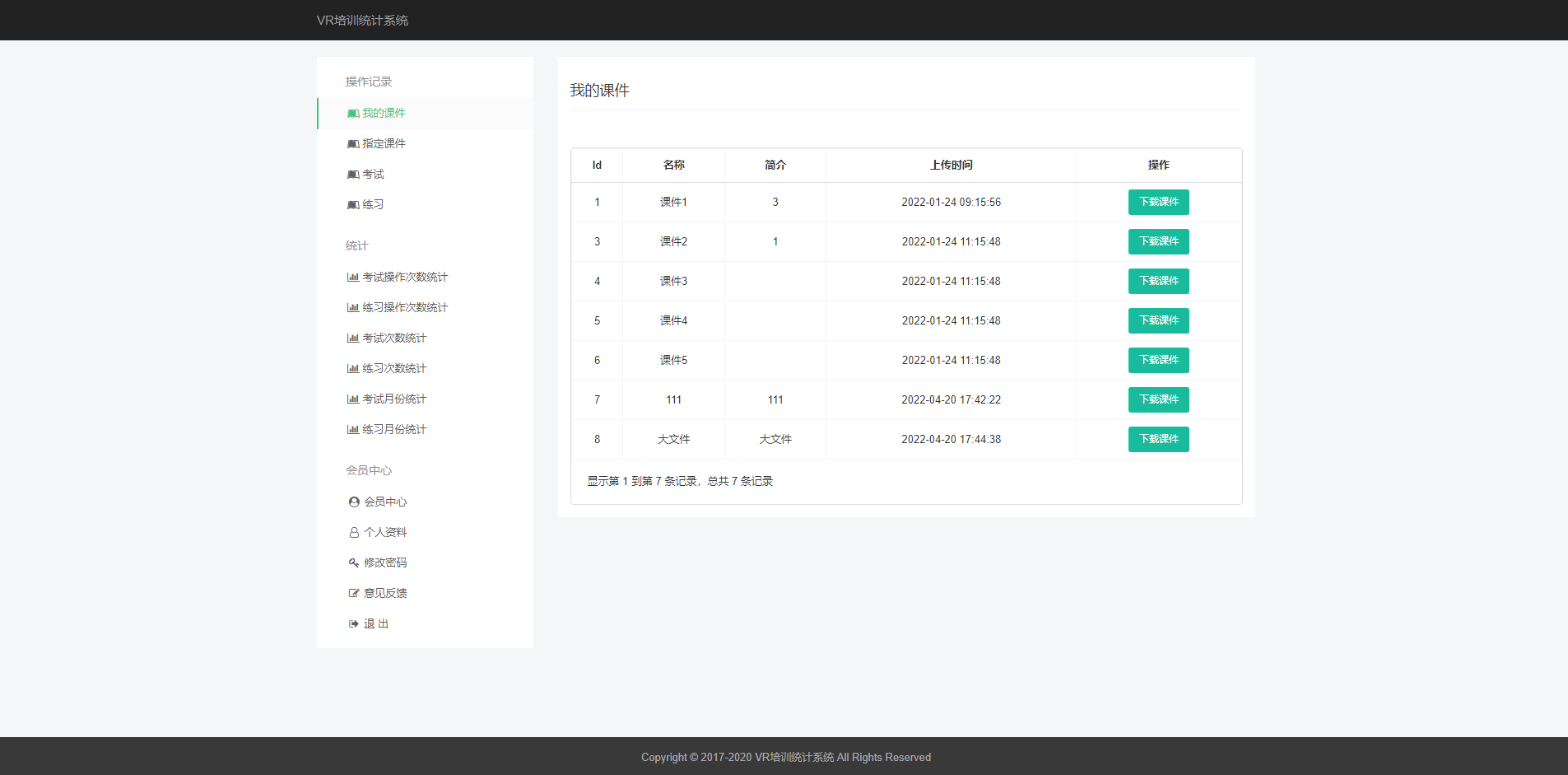
Task: Click the 上传时间 column header
Action: 951,166
